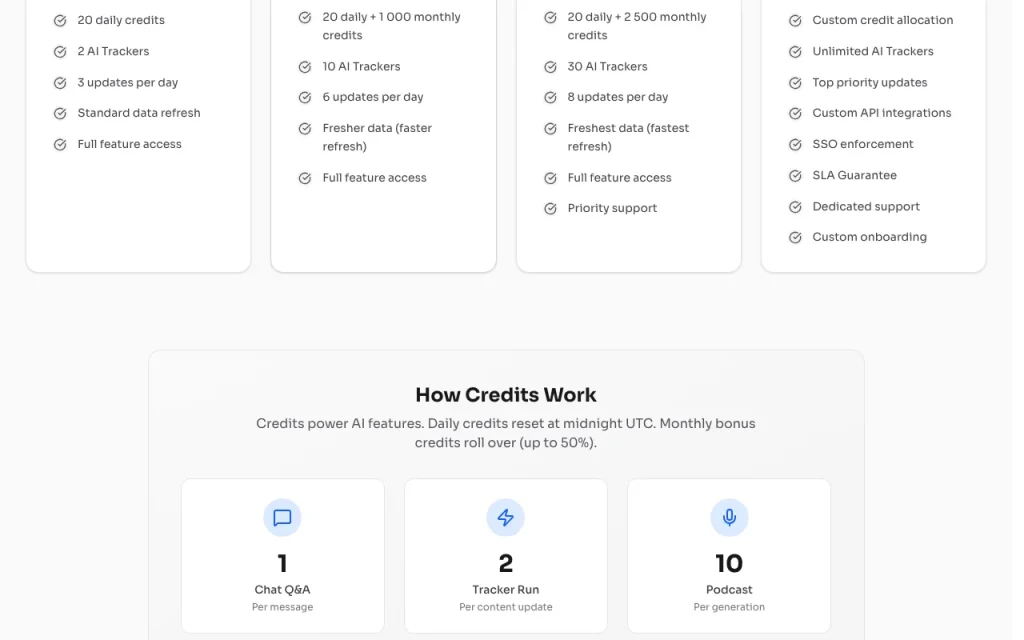Click the "Per generation" caption
1024x640 pixels.
(729, 607)
